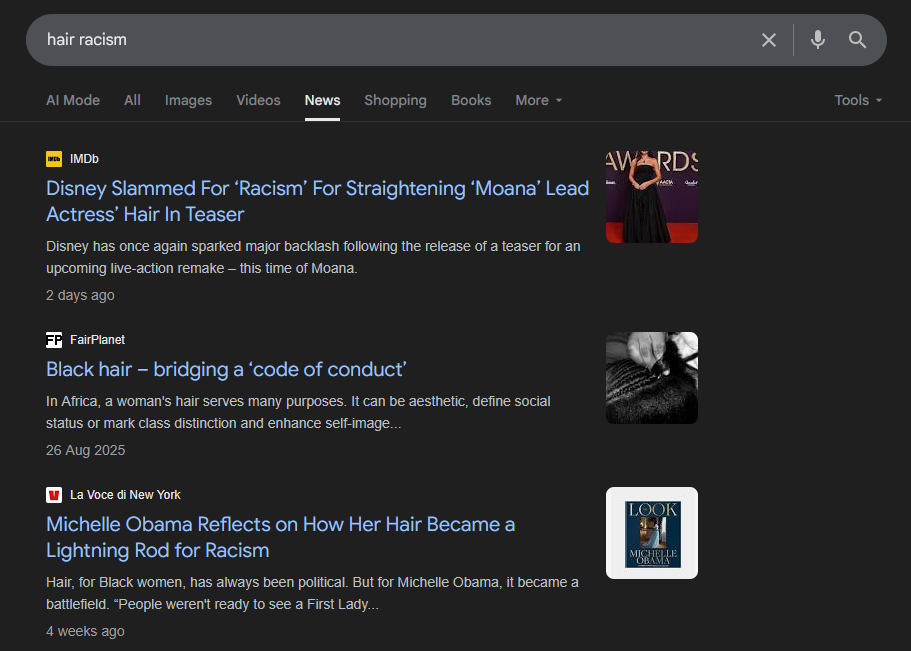Clear the search box with the X icon
The image size is (911, 651).
pyautogui.click(x=769, y=40)
